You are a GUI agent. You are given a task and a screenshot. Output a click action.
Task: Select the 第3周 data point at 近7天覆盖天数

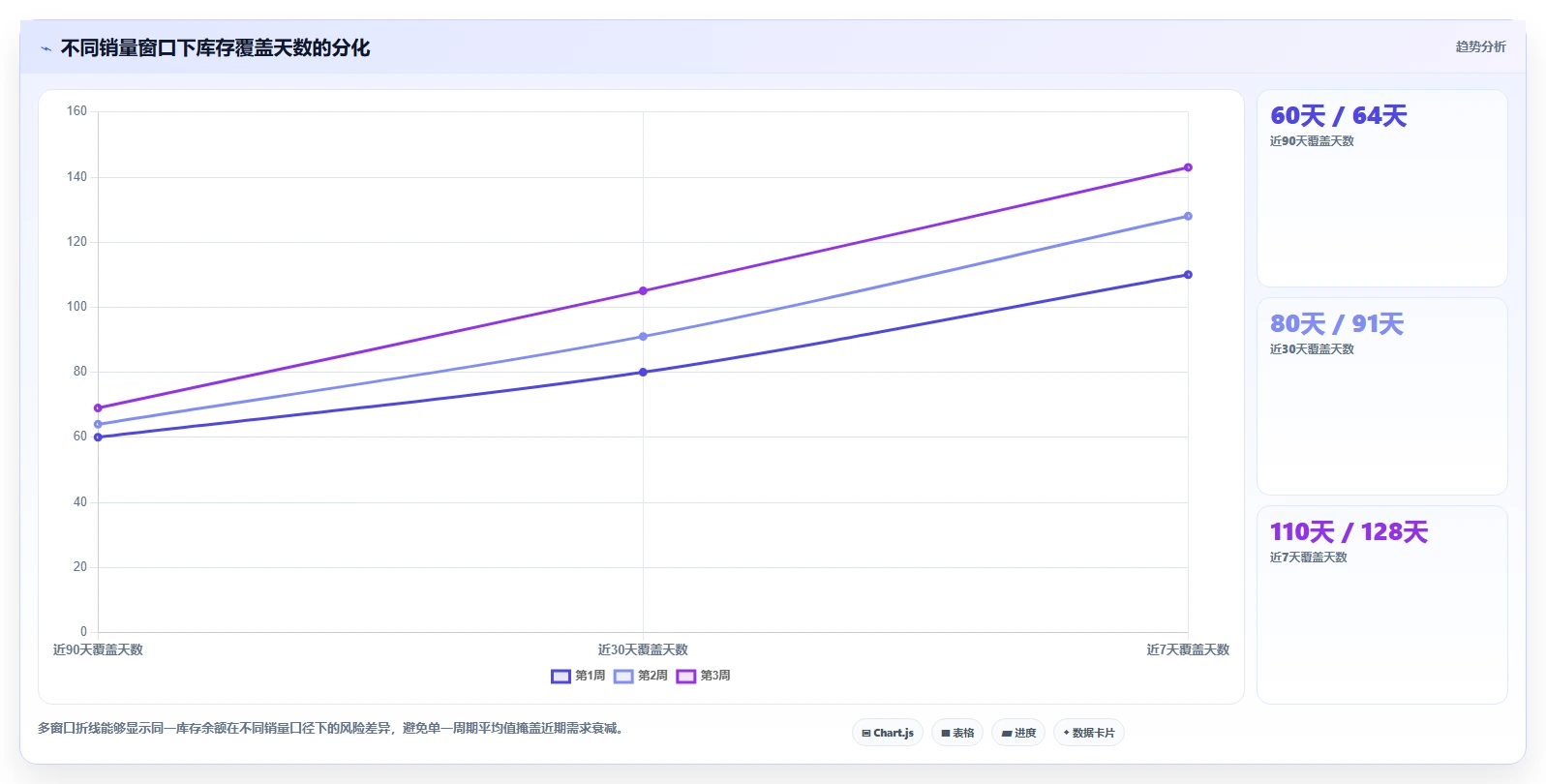coord(1188,167)
